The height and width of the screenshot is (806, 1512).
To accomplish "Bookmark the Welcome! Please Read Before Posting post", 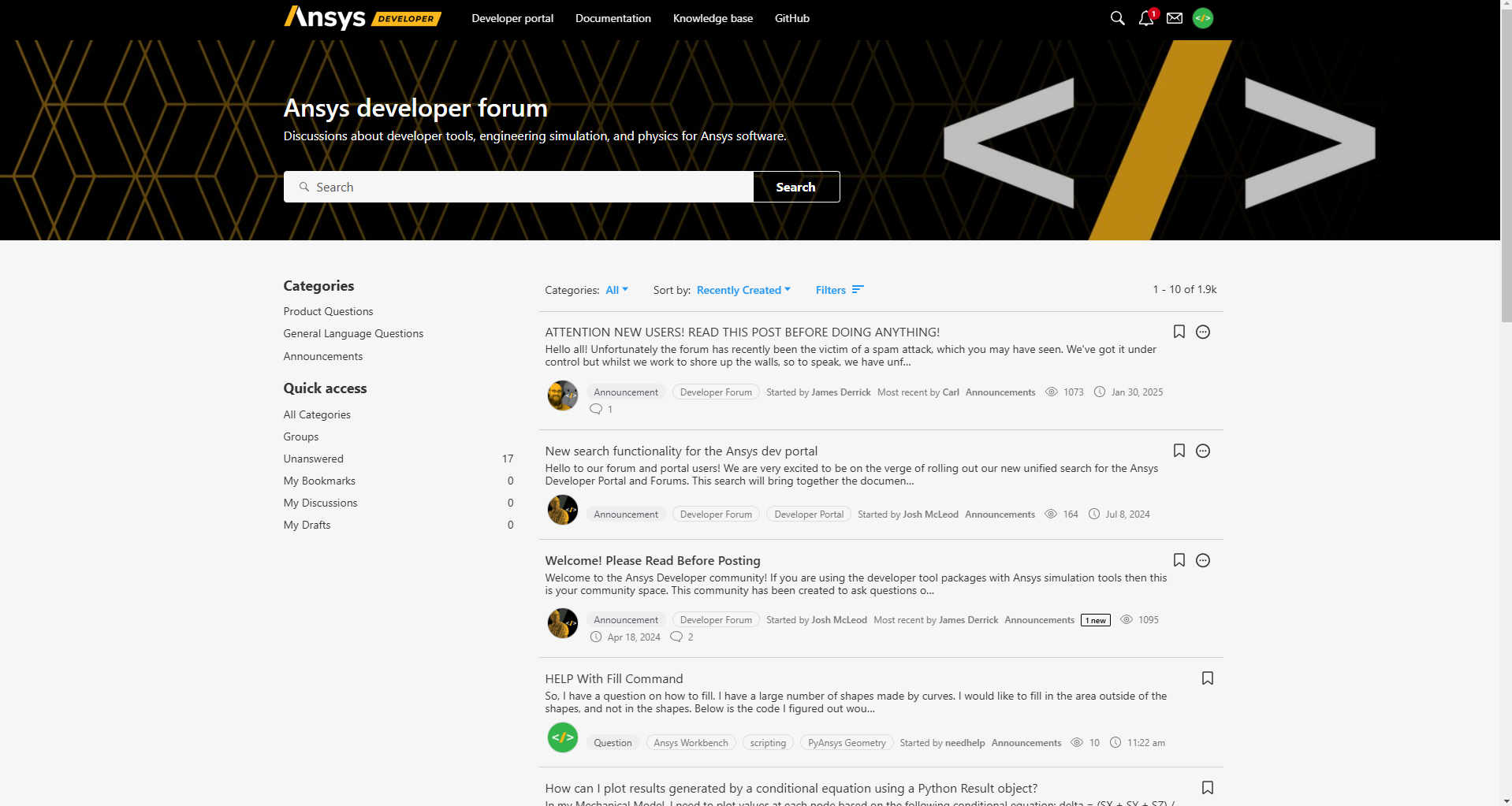I will pos(1179,560).
